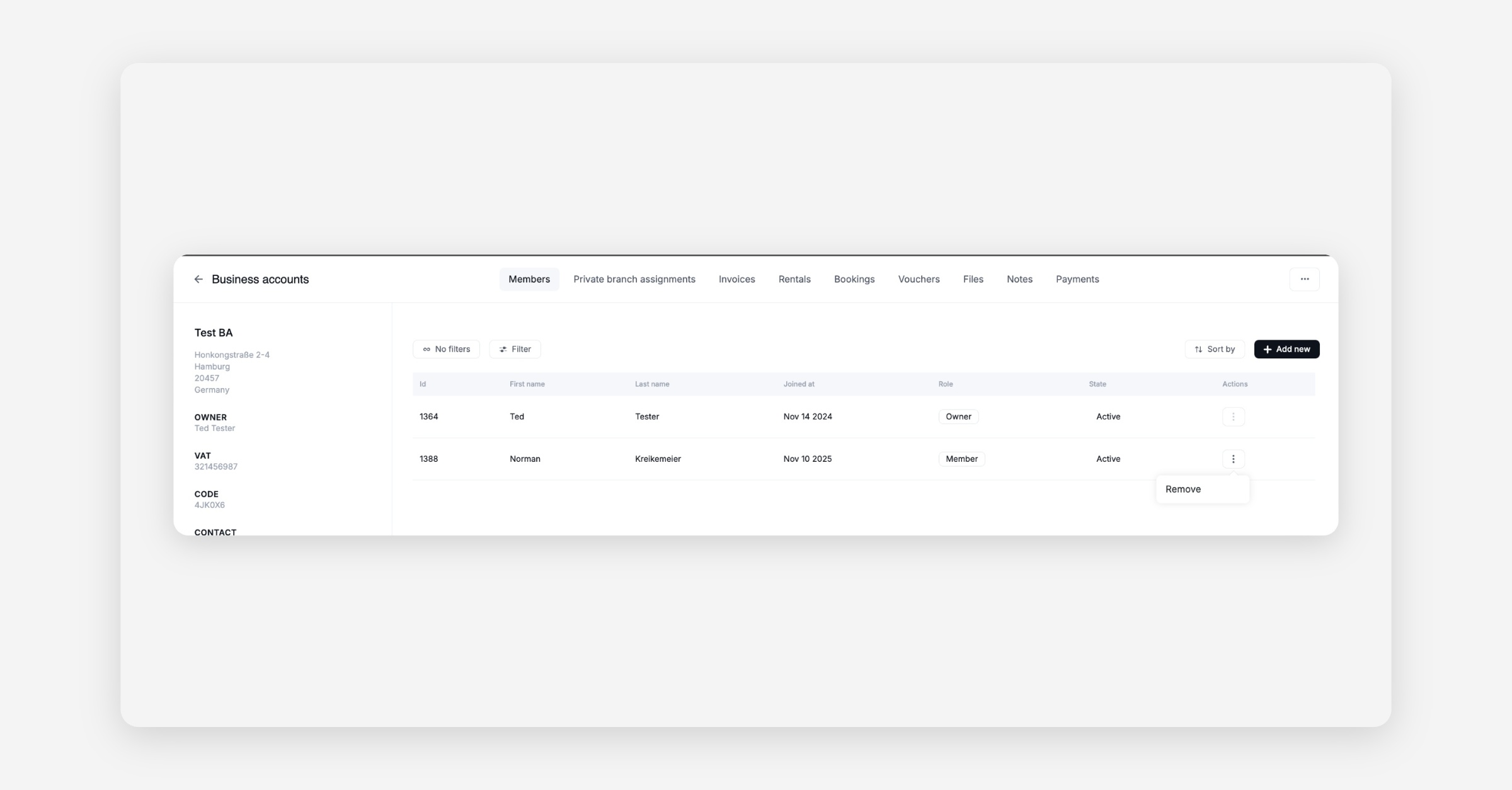1512x790 pixels.
Task: Click the Owner role badge
Action: coord(958,416)
